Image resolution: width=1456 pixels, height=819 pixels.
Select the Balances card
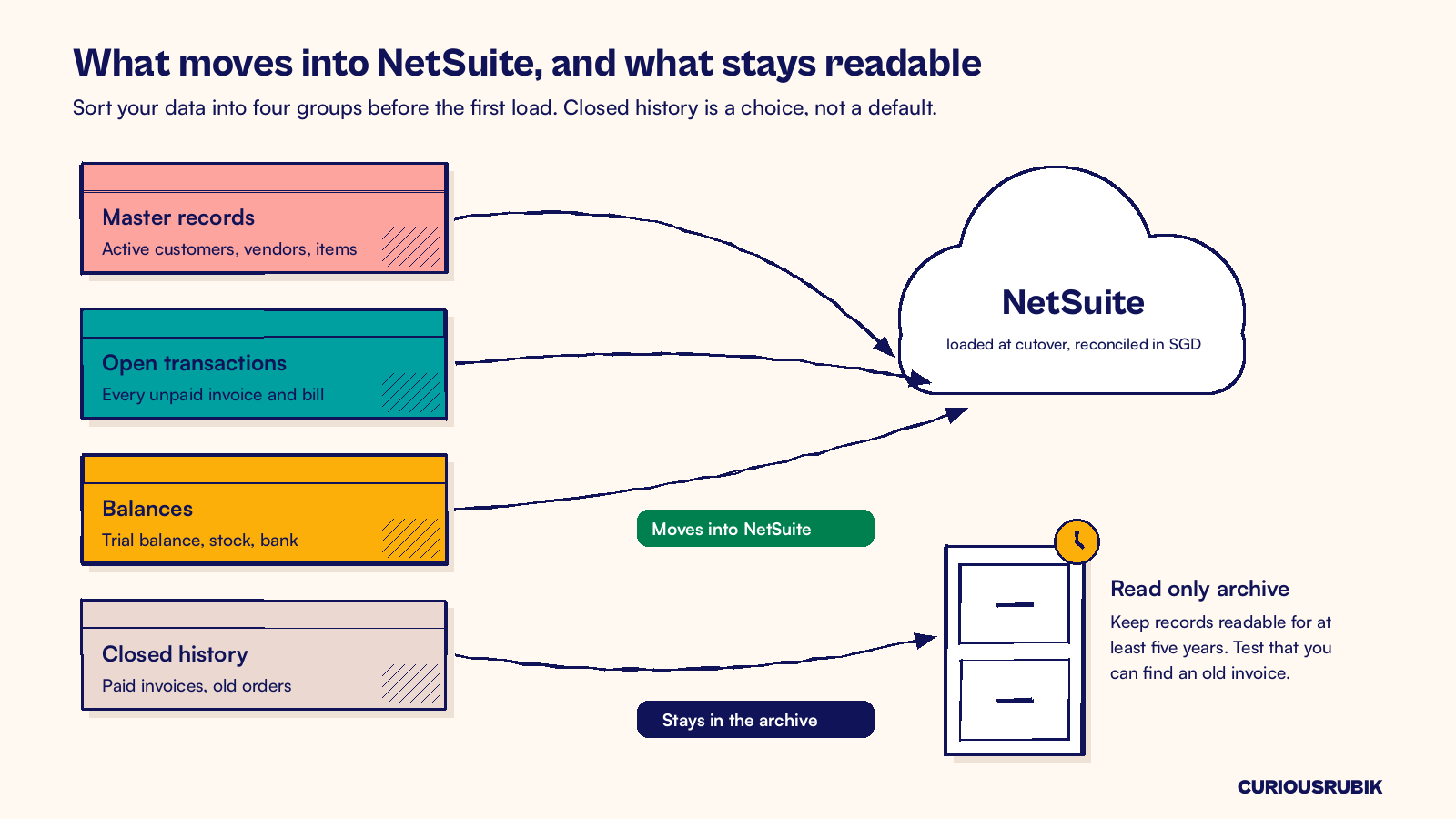click(264, 510)
